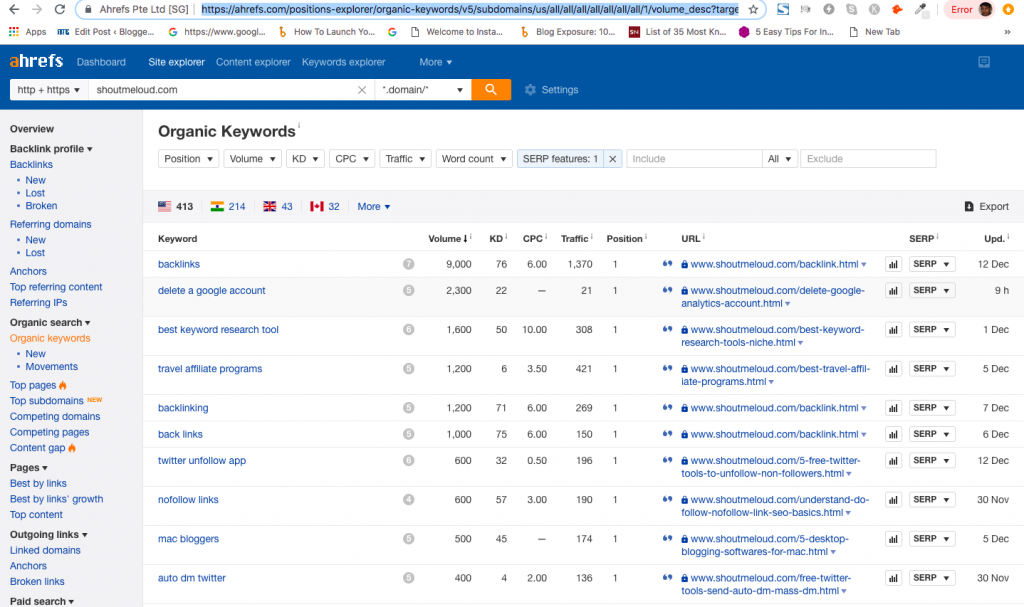The image size is (1024, 607).
Task: Open Content gap in sidebar
Action: [37, 448]
